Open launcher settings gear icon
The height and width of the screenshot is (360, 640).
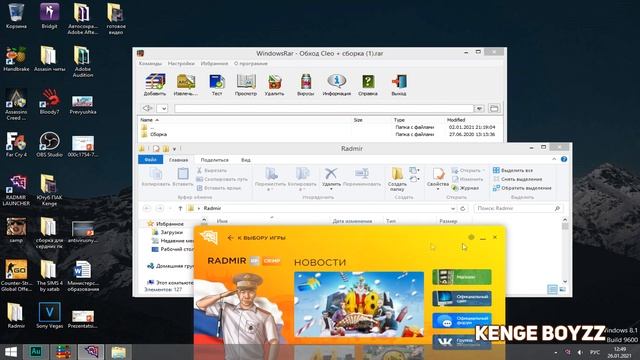coord(471,237)
